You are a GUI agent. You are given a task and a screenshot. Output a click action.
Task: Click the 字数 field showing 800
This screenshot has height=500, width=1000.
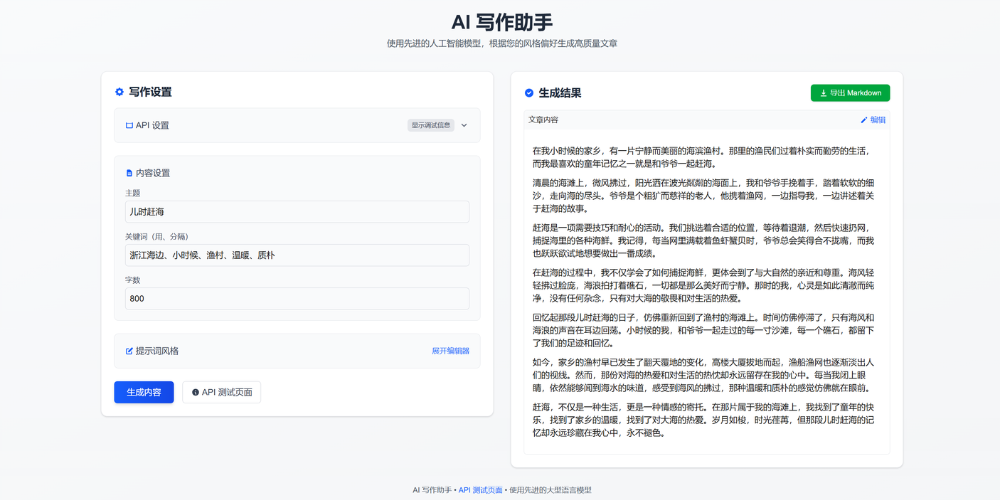(x=297, y=299)
